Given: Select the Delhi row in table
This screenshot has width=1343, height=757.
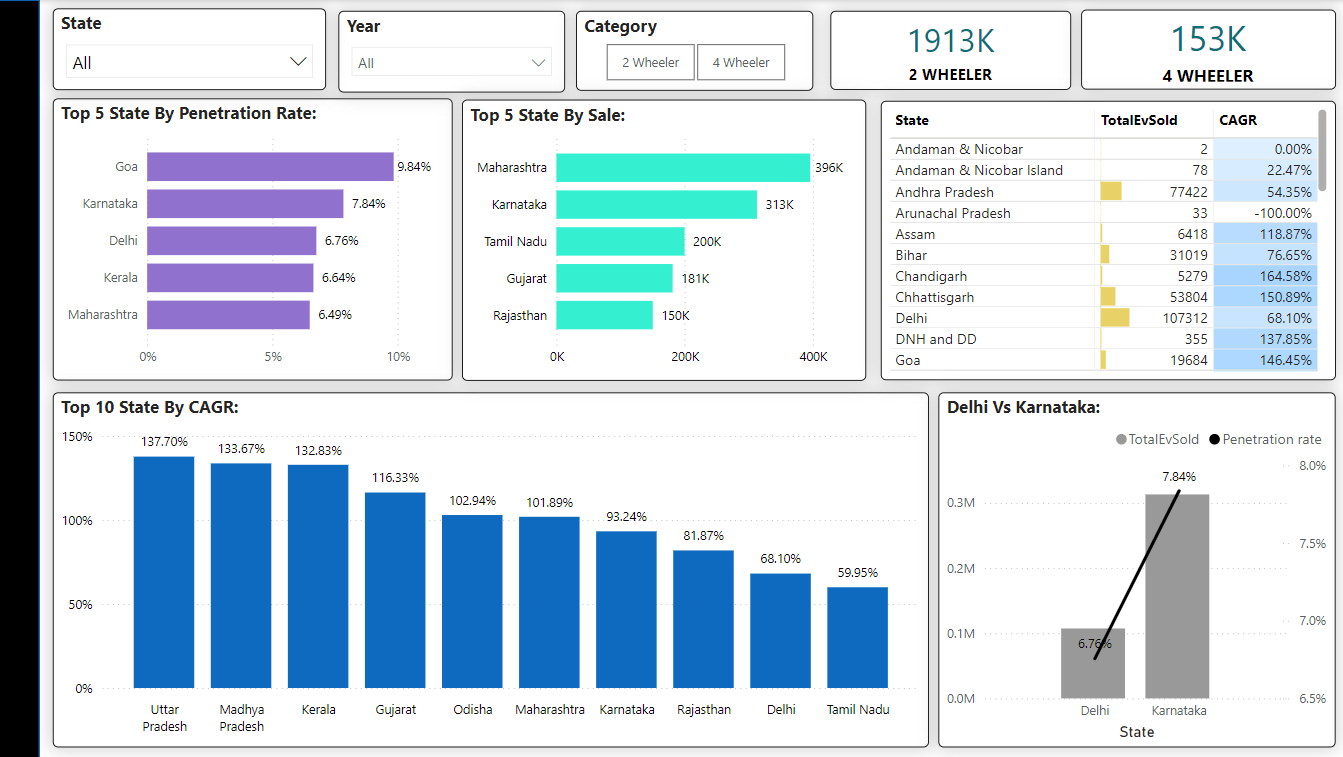Looking at the screenshot, I should pyautogui.click(x=1104, y=318).
